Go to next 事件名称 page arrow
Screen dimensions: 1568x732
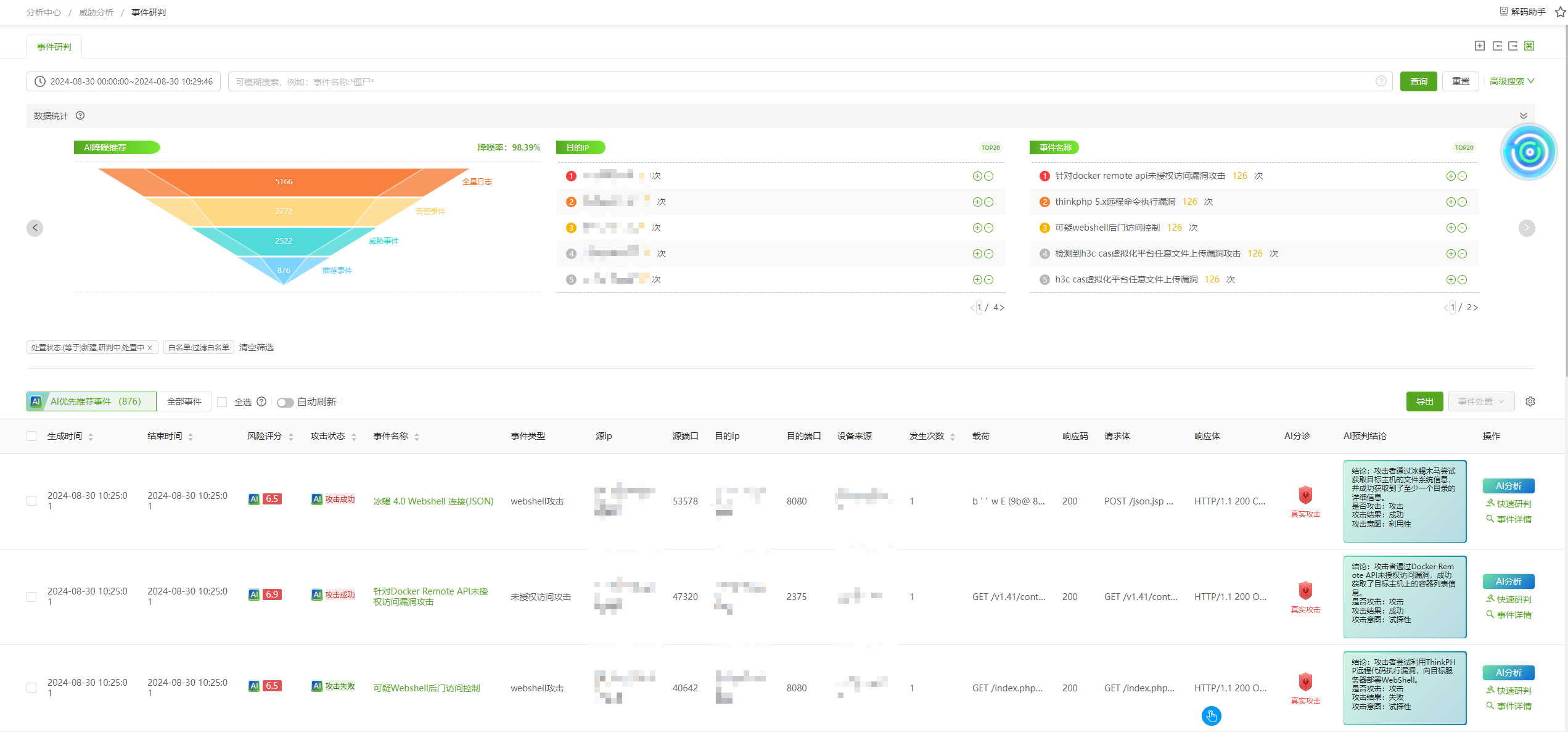[x=1476, y=307]
